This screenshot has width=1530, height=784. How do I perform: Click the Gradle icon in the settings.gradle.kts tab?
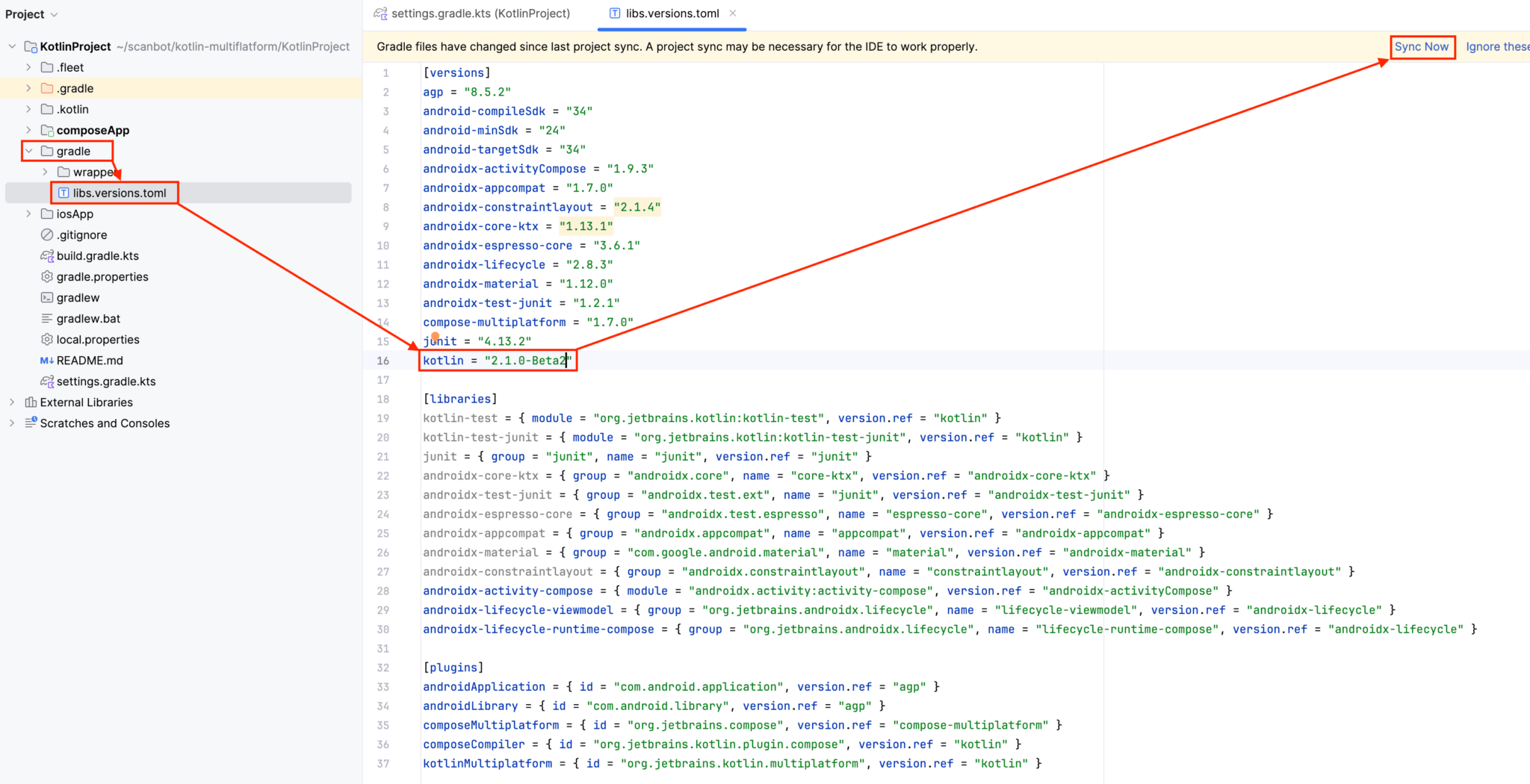pyautogui.click(x=380, y=13)
